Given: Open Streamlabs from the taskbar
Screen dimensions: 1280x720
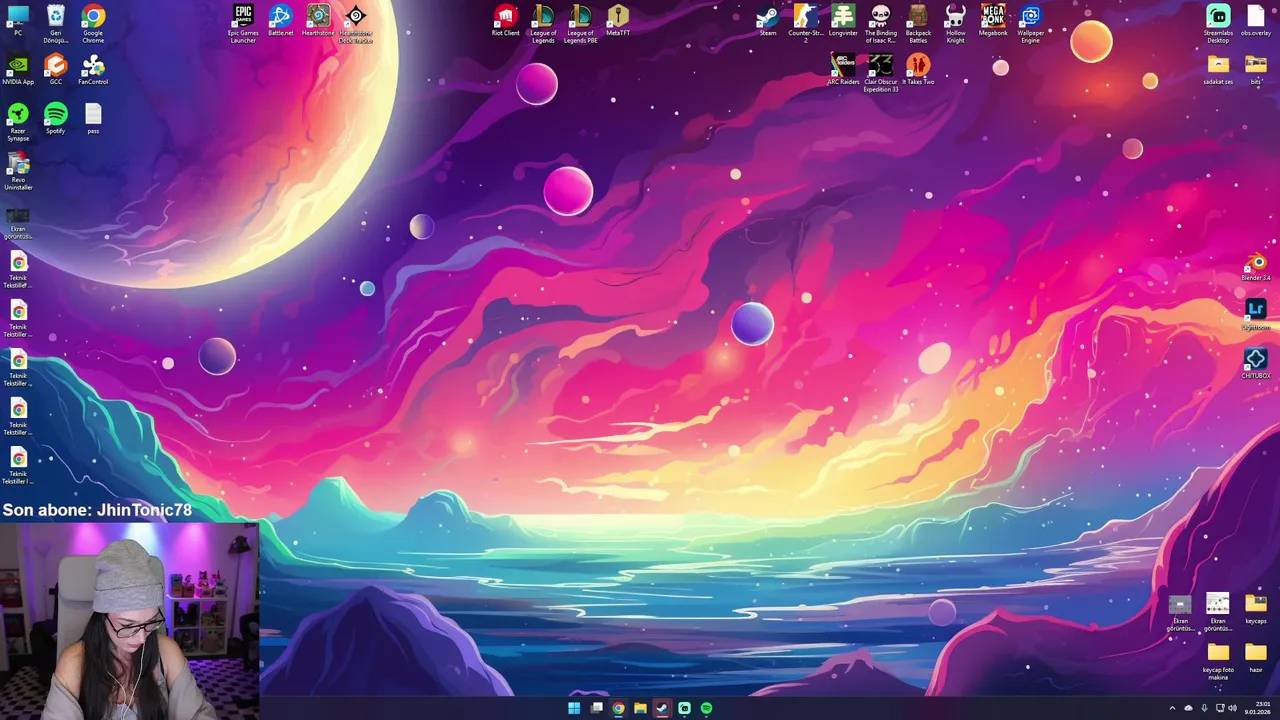Looking at the screenshot, I should click(684, 708).
